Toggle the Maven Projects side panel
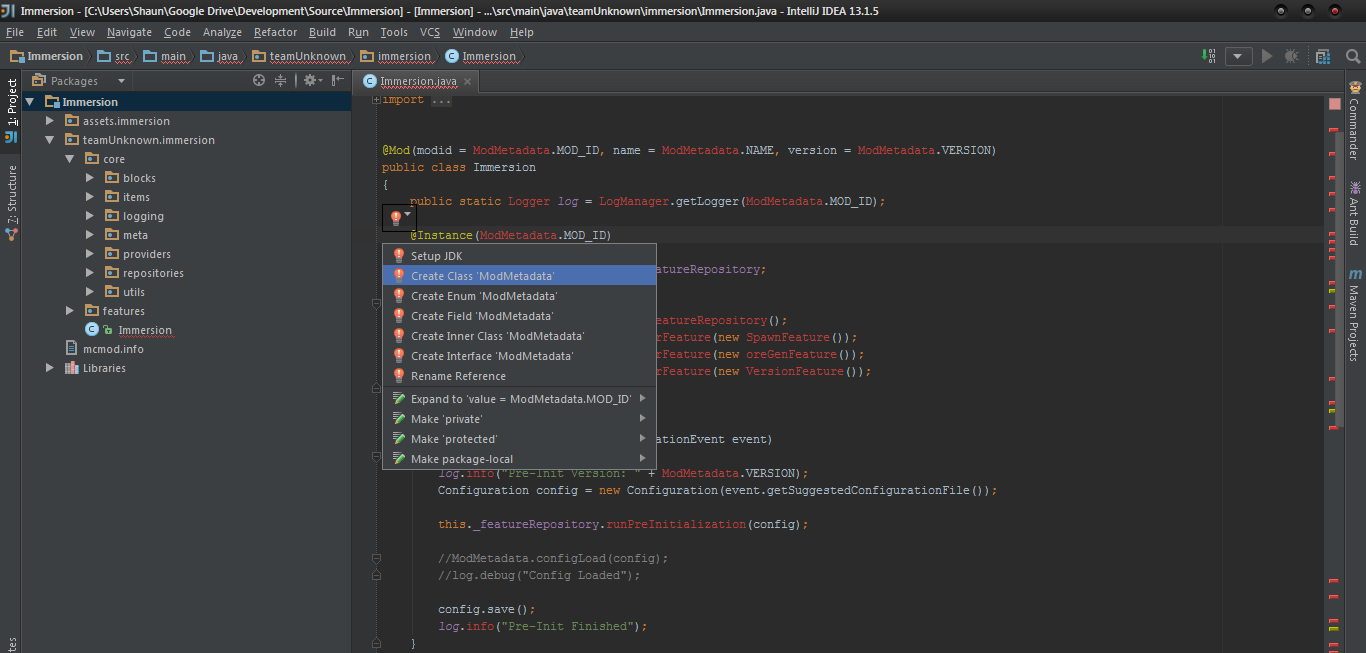 [x=1355, y=315]
